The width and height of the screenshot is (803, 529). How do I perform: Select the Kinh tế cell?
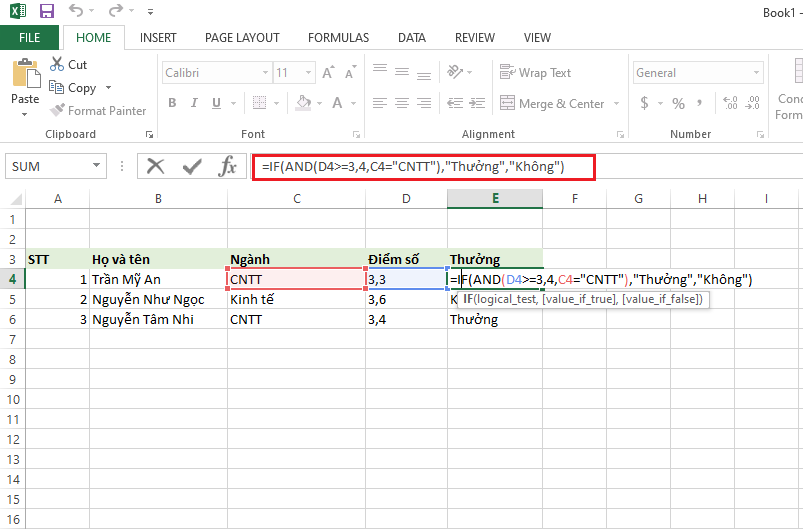click(297, 300)
